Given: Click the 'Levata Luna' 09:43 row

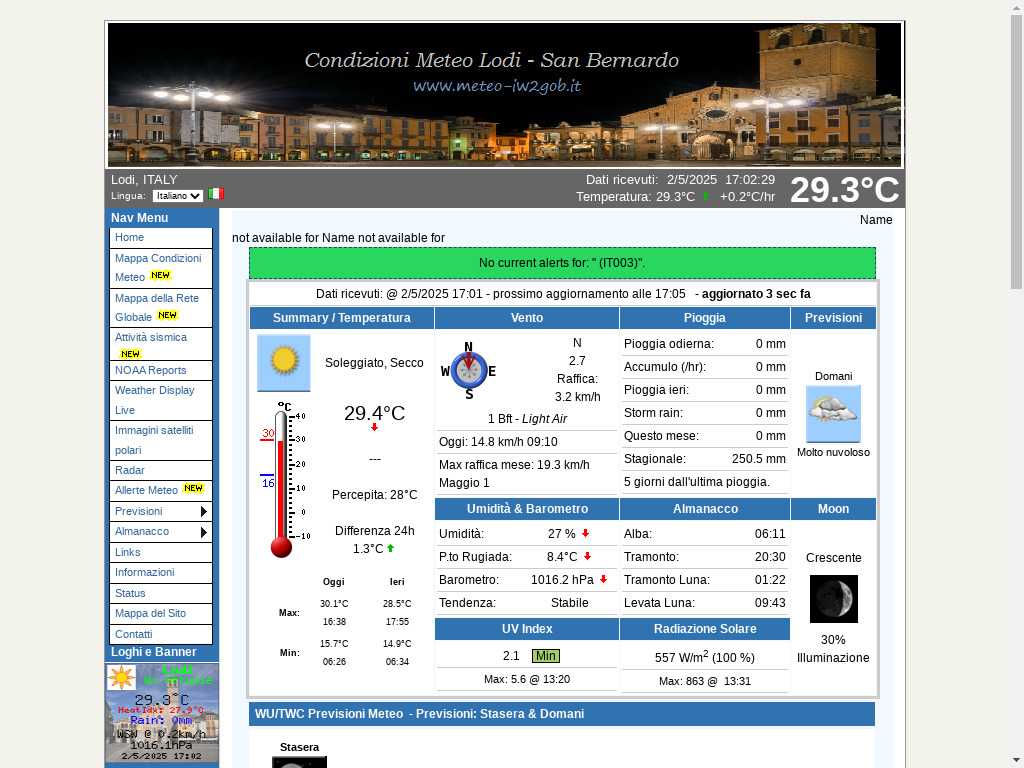Looking at the screenshot, I should pyautogui.click(x=705, y=603).
